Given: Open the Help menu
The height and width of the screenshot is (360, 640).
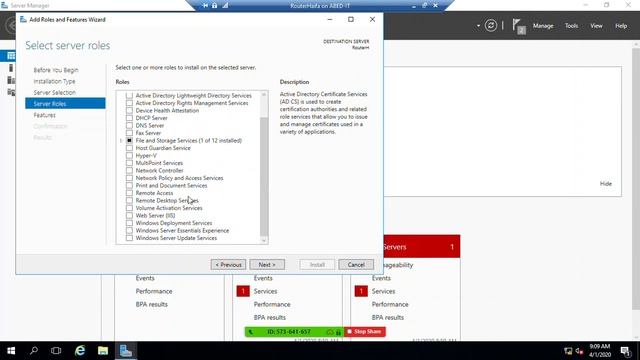Looking at the screenshot, I should click(x=621, y=26).
